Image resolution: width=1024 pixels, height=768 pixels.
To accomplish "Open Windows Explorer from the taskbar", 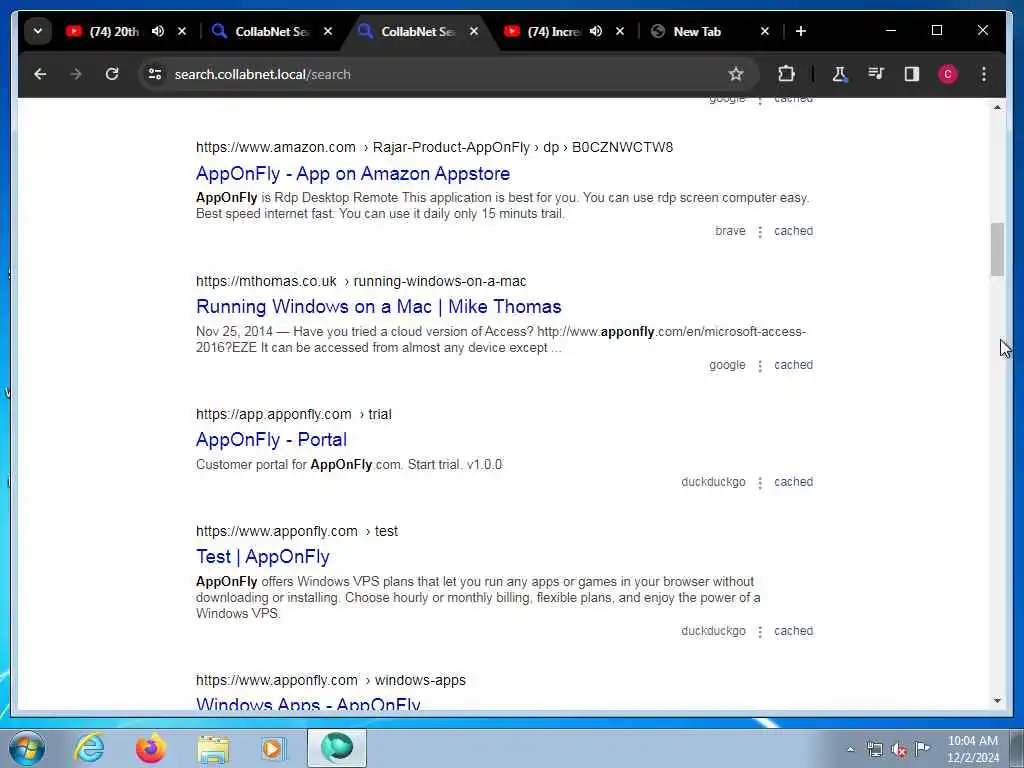I will 214,748.
